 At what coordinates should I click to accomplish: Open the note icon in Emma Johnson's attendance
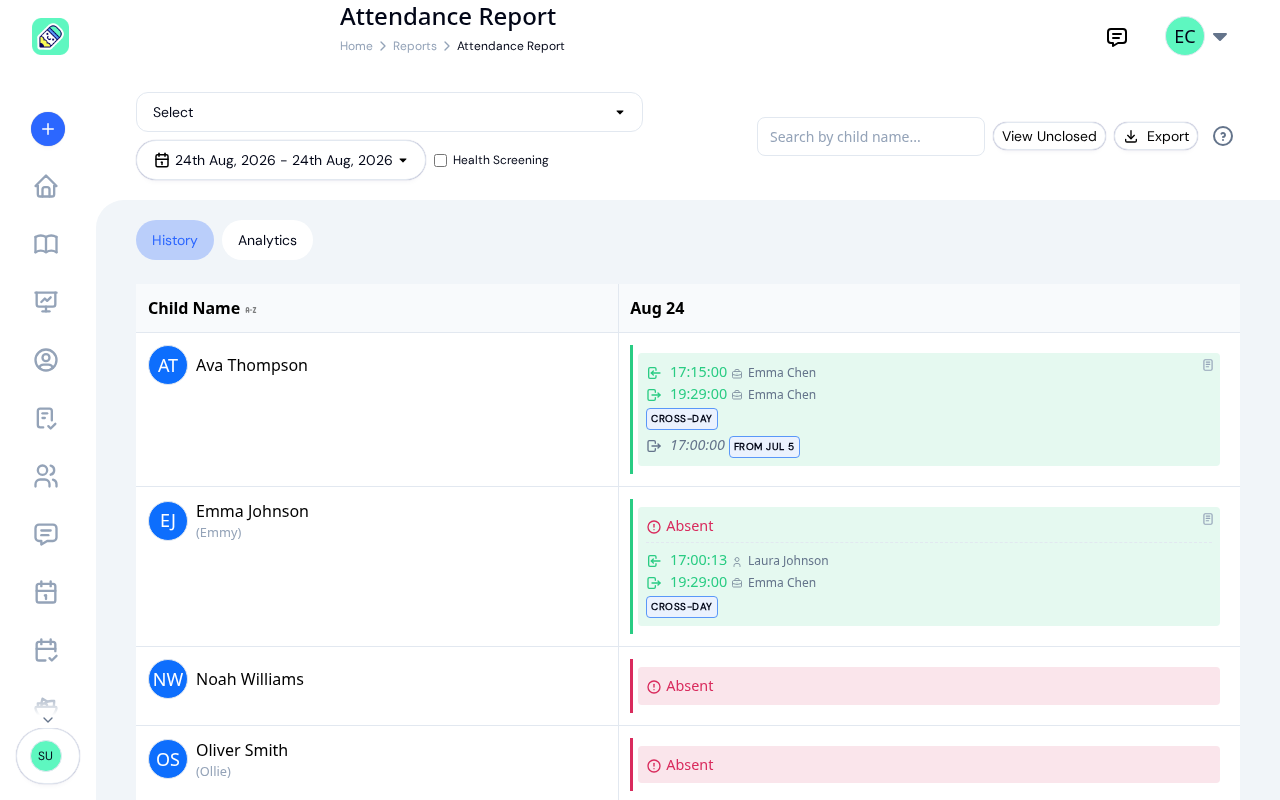(x=1208, y=519)
